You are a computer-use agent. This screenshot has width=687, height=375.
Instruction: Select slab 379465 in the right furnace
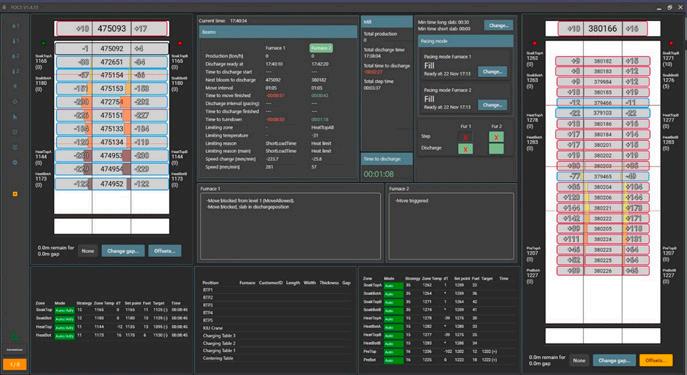point(603,177)
